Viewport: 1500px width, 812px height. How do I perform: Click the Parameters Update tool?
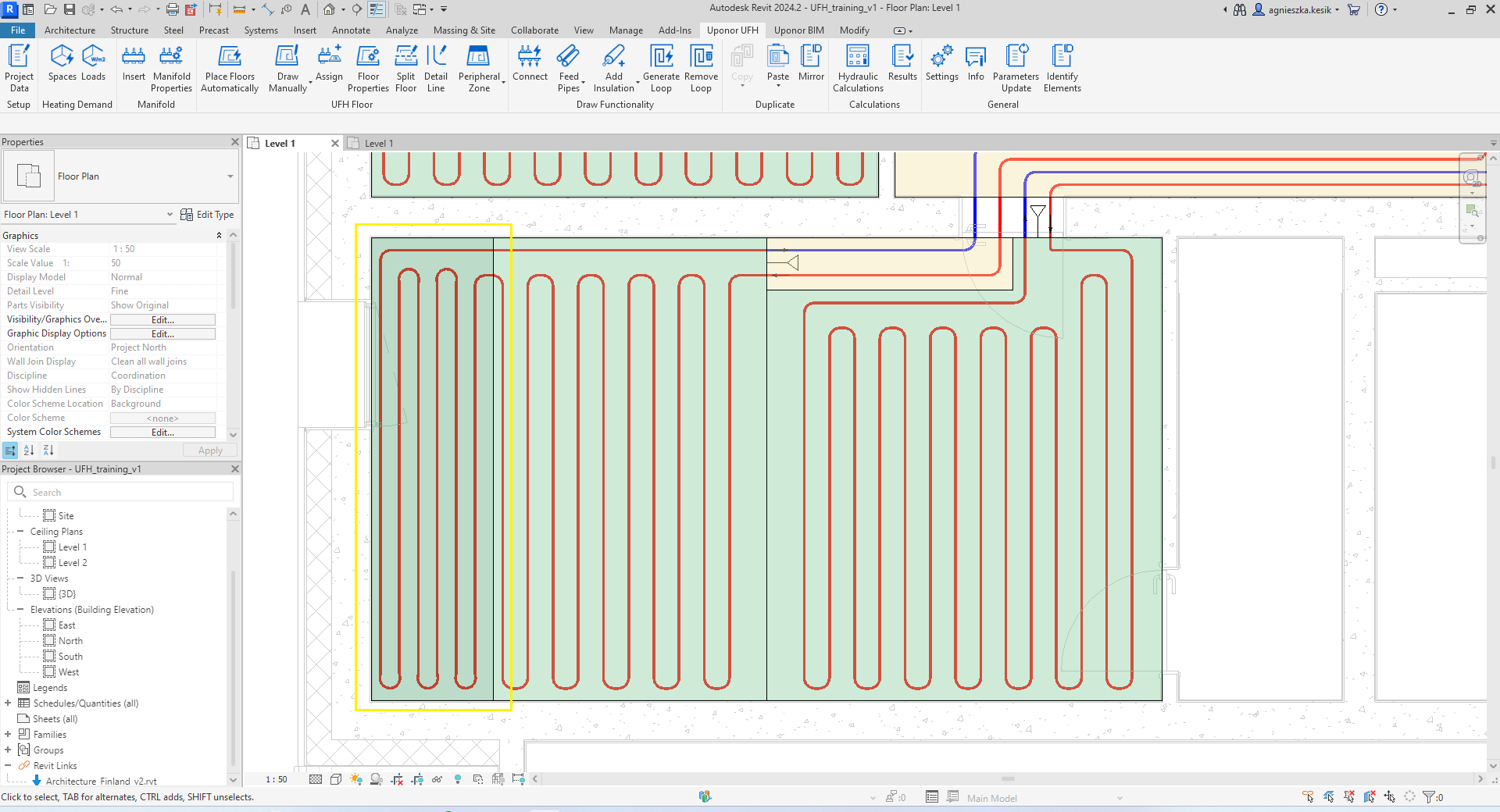coord(1016,68)
